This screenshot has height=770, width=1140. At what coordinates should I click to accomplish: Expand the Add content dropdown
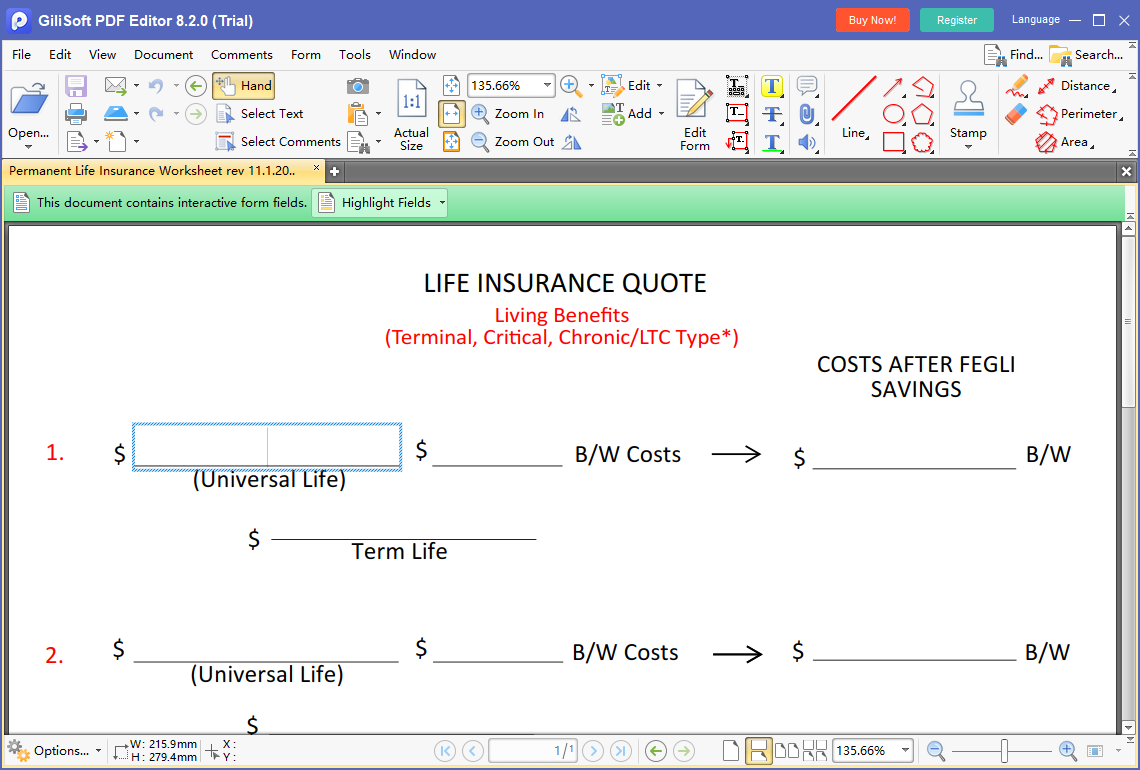coord(661,113)
